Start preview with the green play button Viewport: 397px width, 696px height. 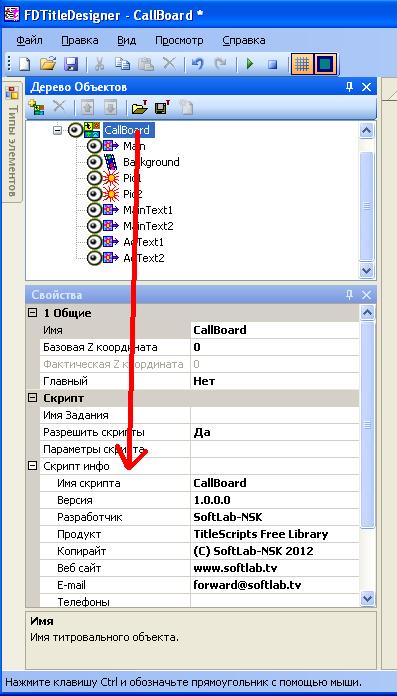click(x=250, y=64)
